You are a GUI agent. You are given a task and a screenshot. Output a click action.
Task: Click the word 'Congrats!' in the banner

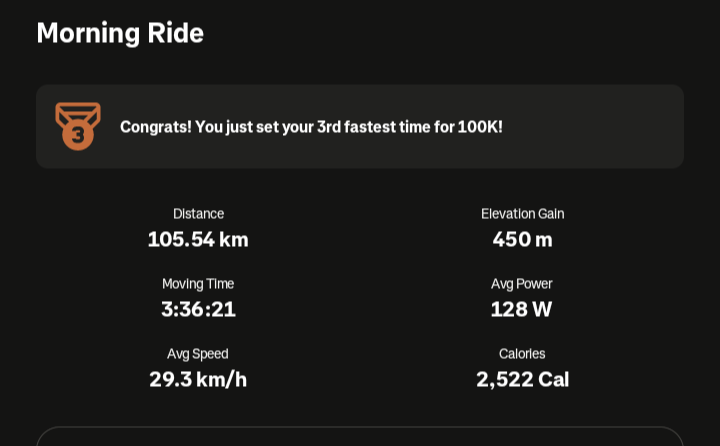click(x=156, y=127)
